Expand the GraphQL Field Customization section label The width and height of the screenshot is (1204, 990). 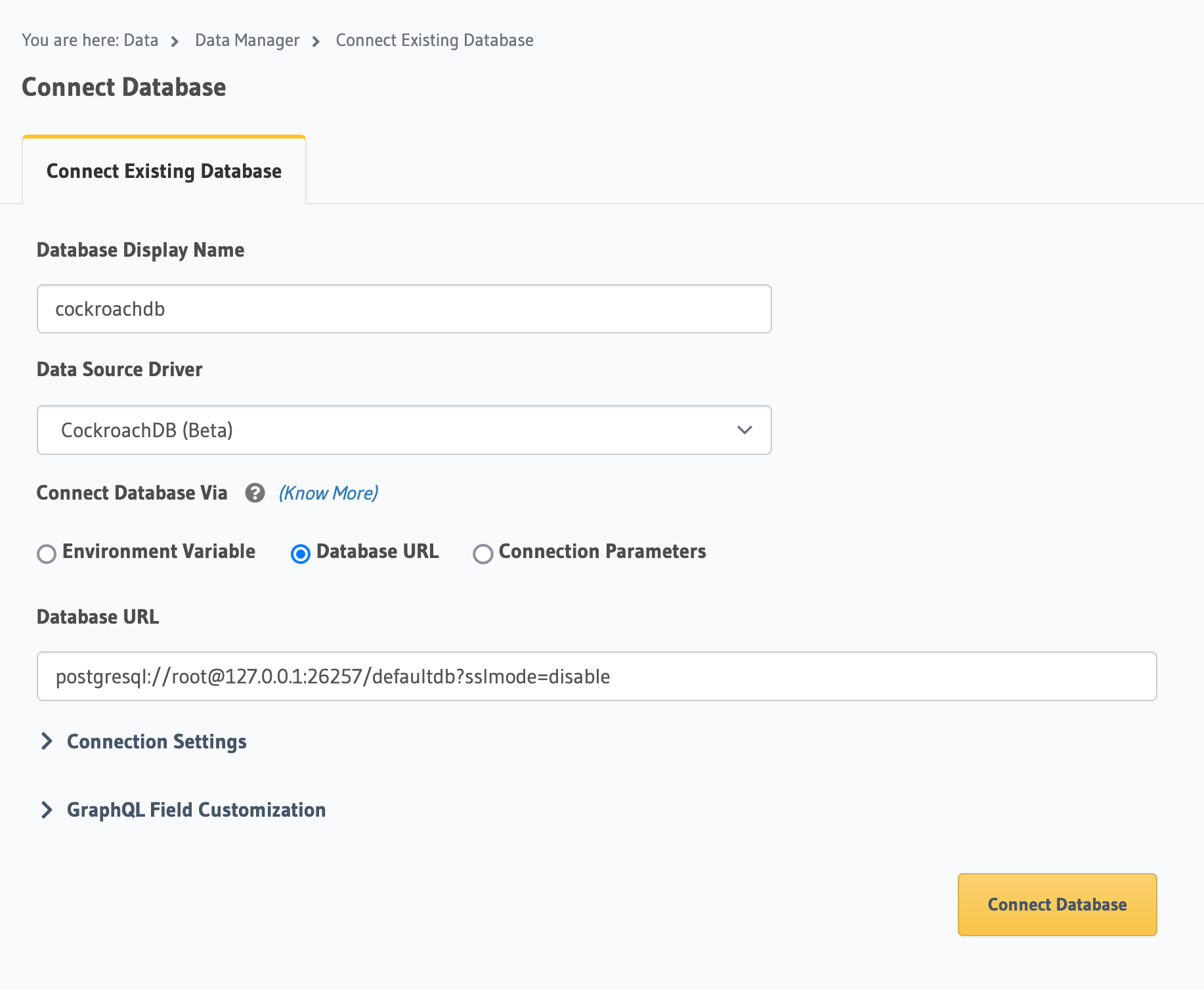click(196, 809)
